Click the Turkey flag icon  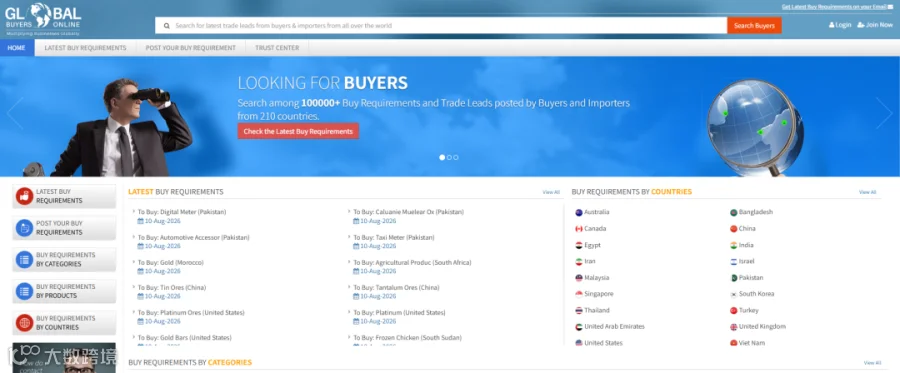pos(734,310)
